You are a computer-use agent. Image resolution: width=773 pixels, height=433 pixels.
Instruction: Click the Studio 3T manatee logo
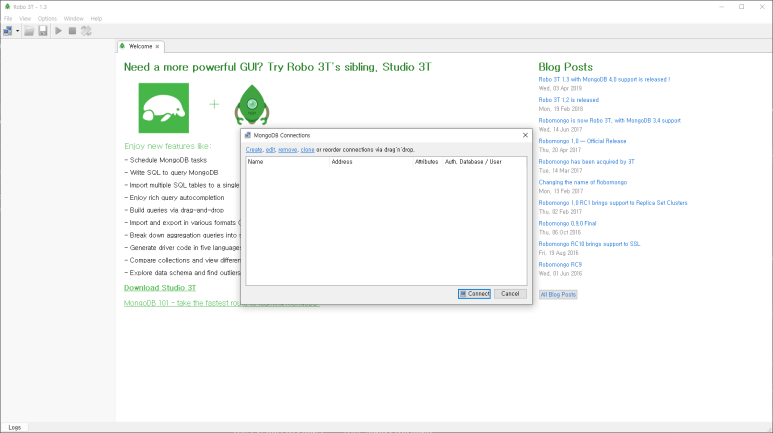coord(164,108)
